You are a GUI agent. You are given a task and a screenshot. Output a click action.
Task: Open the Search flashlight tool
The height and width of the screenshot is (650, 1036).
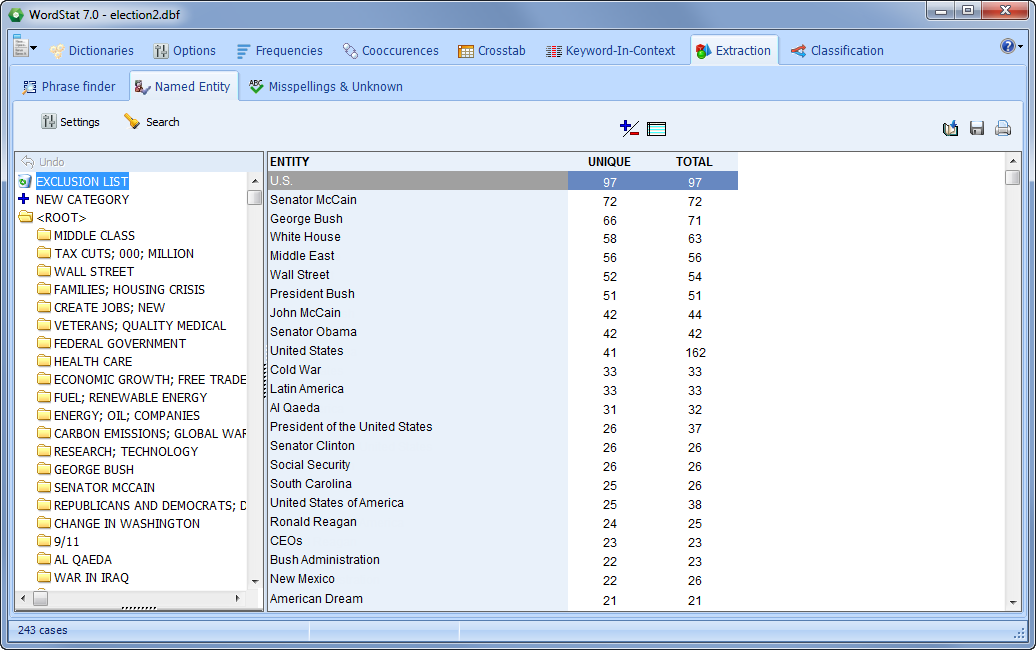151,122
